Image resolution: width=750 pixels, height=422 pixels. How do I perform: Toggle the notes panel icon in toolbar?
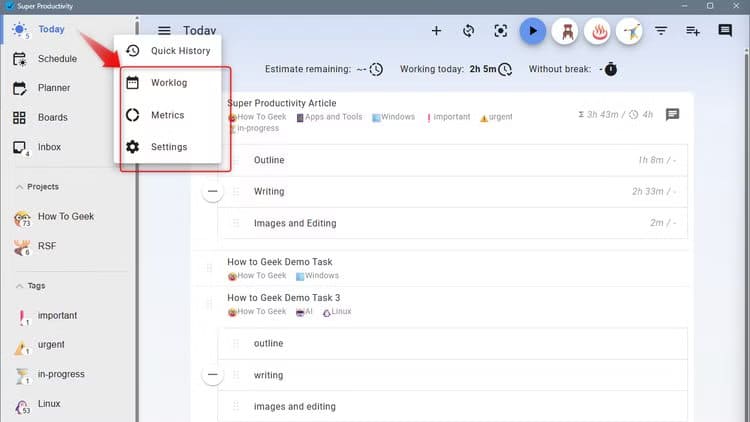(725, 31)
